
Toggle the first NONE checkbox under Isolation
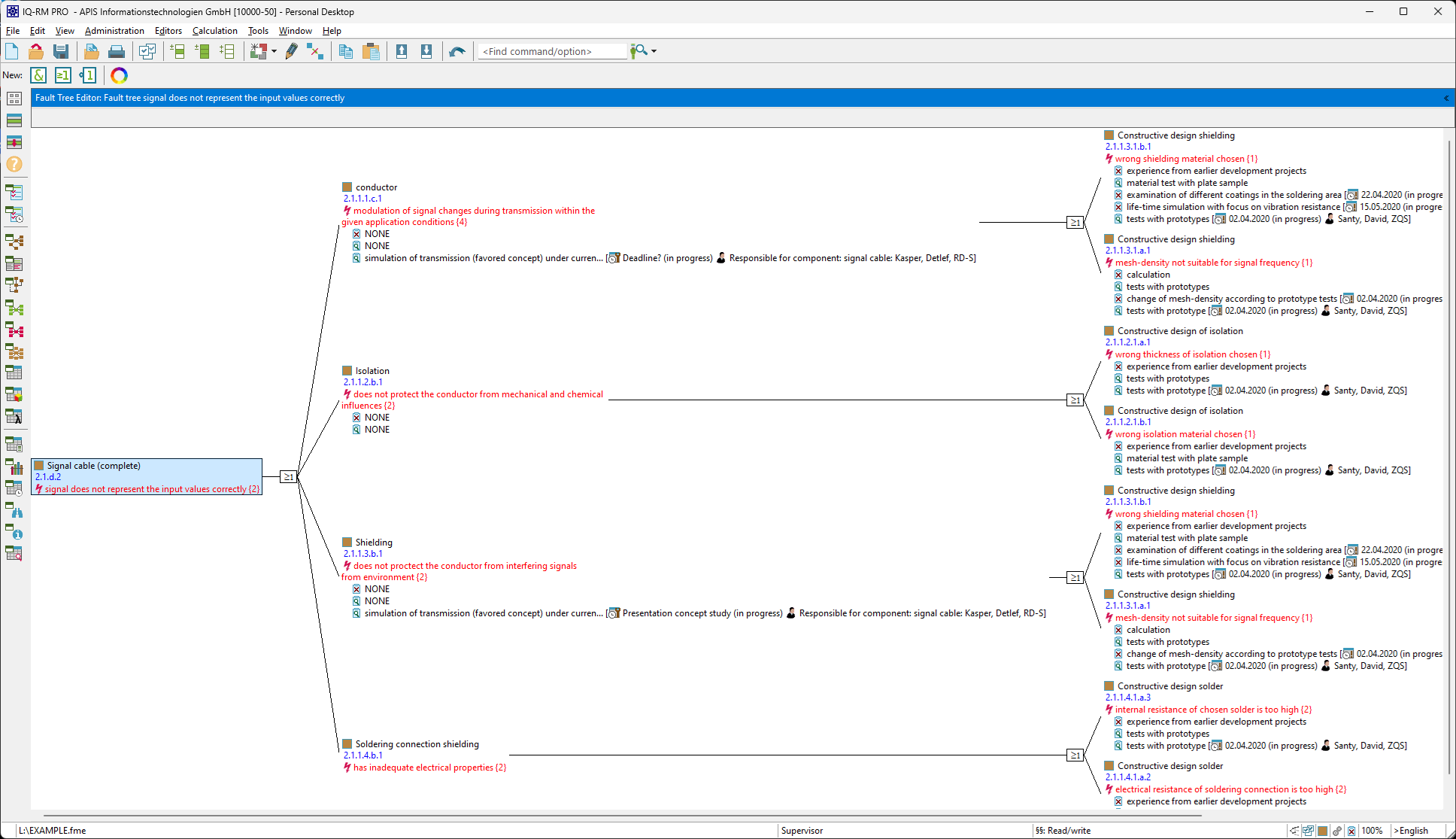[x=356, y=418]
